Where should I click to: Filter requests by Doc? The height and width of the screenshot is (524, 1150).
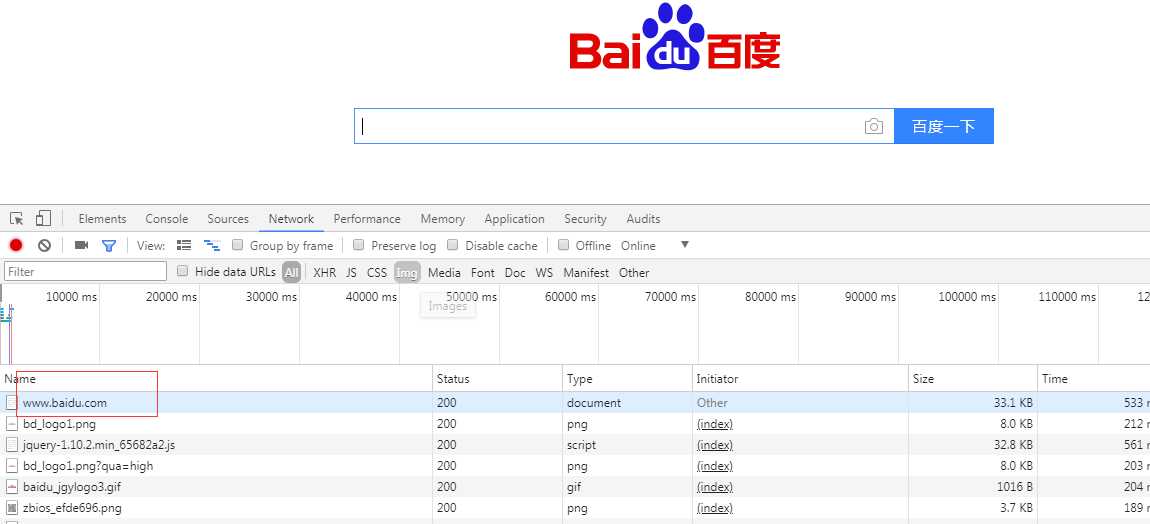(515, 272)
